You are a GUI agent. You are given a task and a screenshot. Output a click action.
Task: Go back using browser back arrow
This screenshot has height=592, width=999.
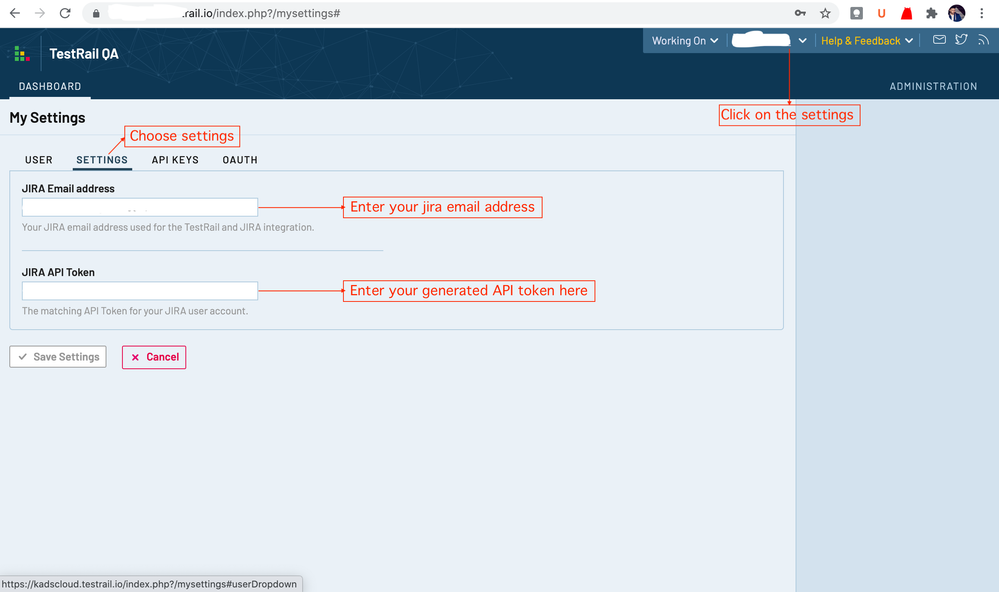(15, 13)
